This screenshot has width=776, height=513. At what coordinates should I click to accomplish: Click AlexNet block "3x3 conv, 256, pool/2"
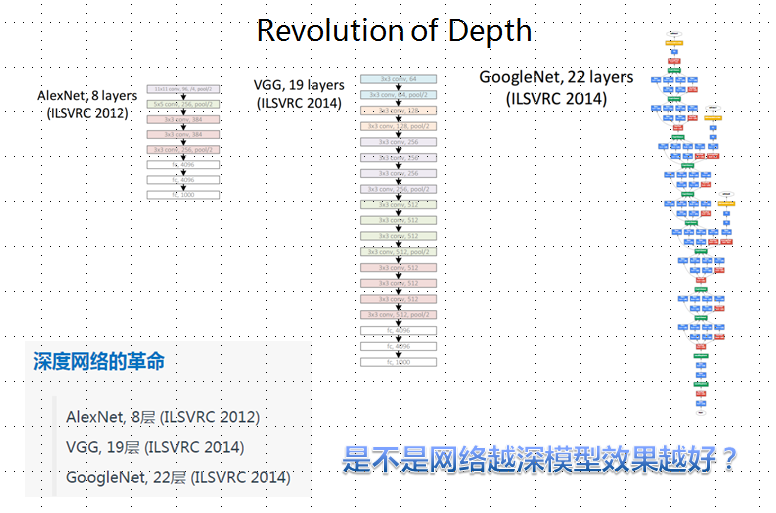(x=183, y=149)
